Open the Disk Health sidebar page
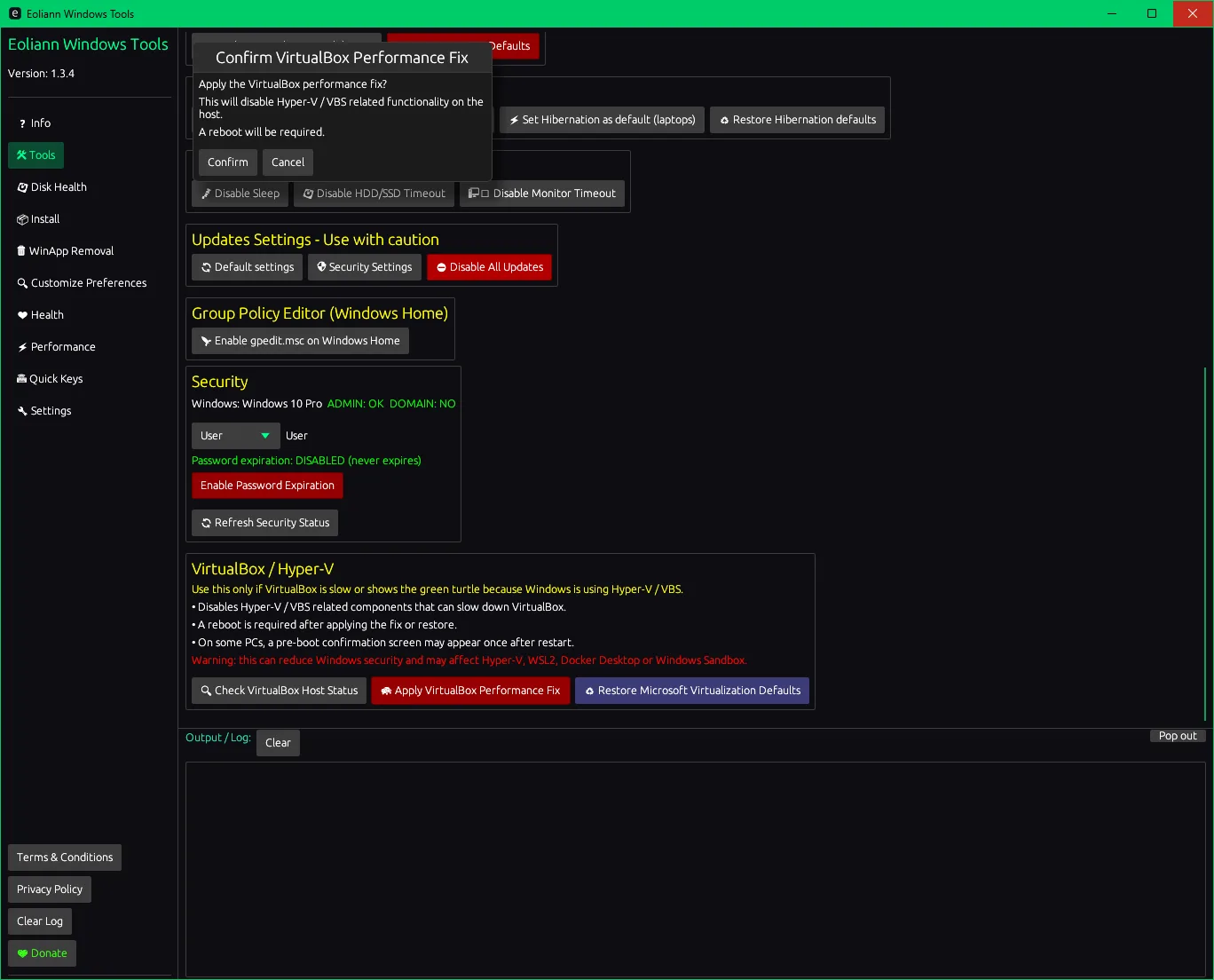 tap(51, 187)
